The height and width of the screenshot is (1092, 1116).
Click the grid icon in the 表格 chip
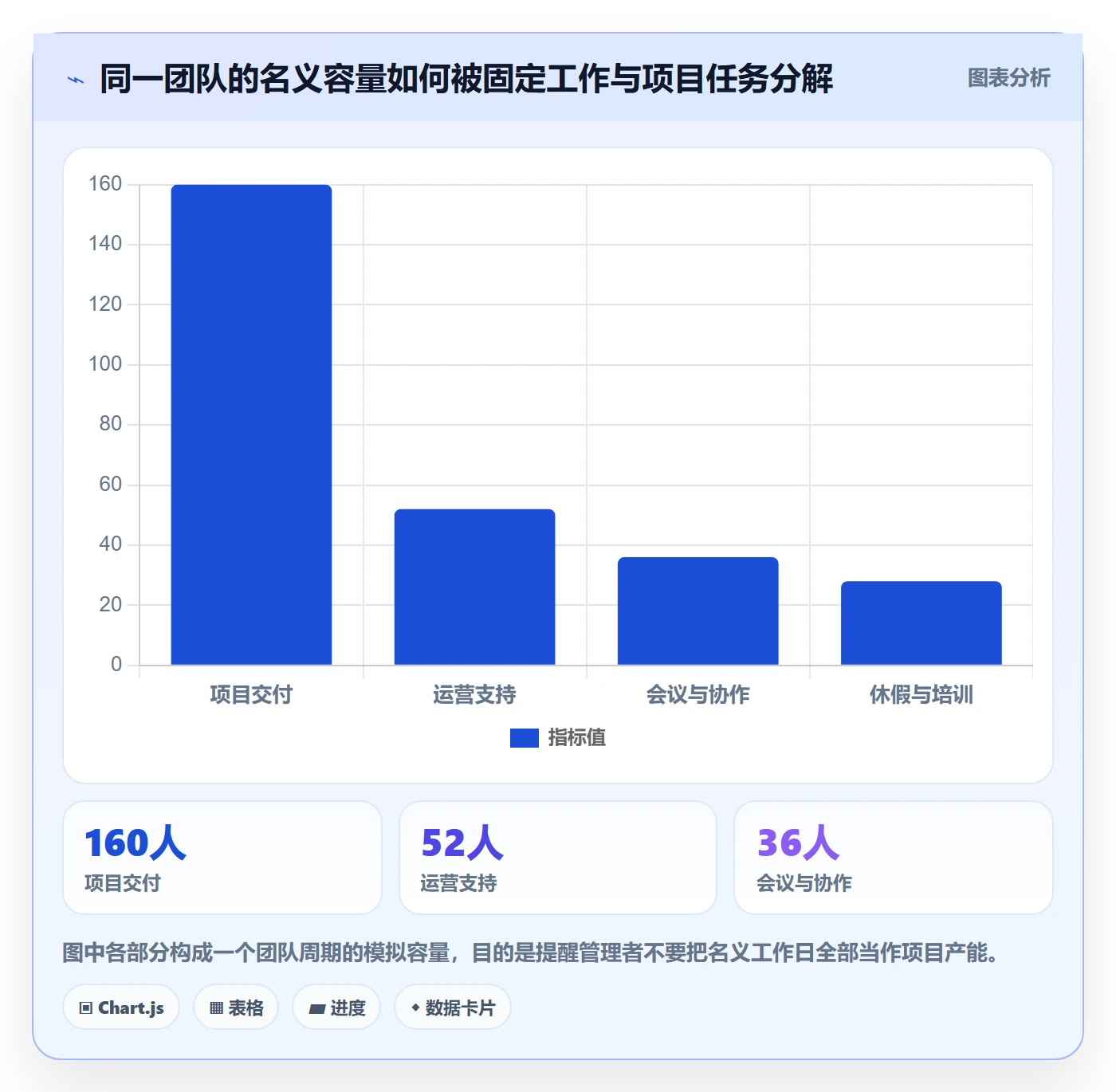(x=216, y=1008)
